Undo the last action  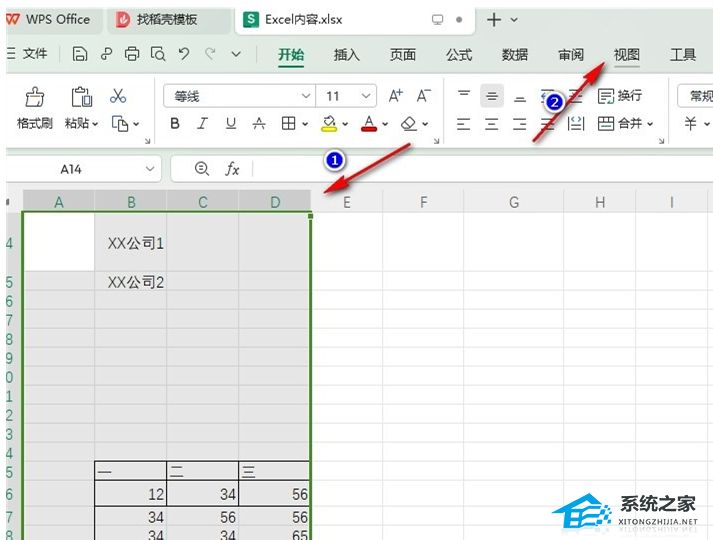184,54
